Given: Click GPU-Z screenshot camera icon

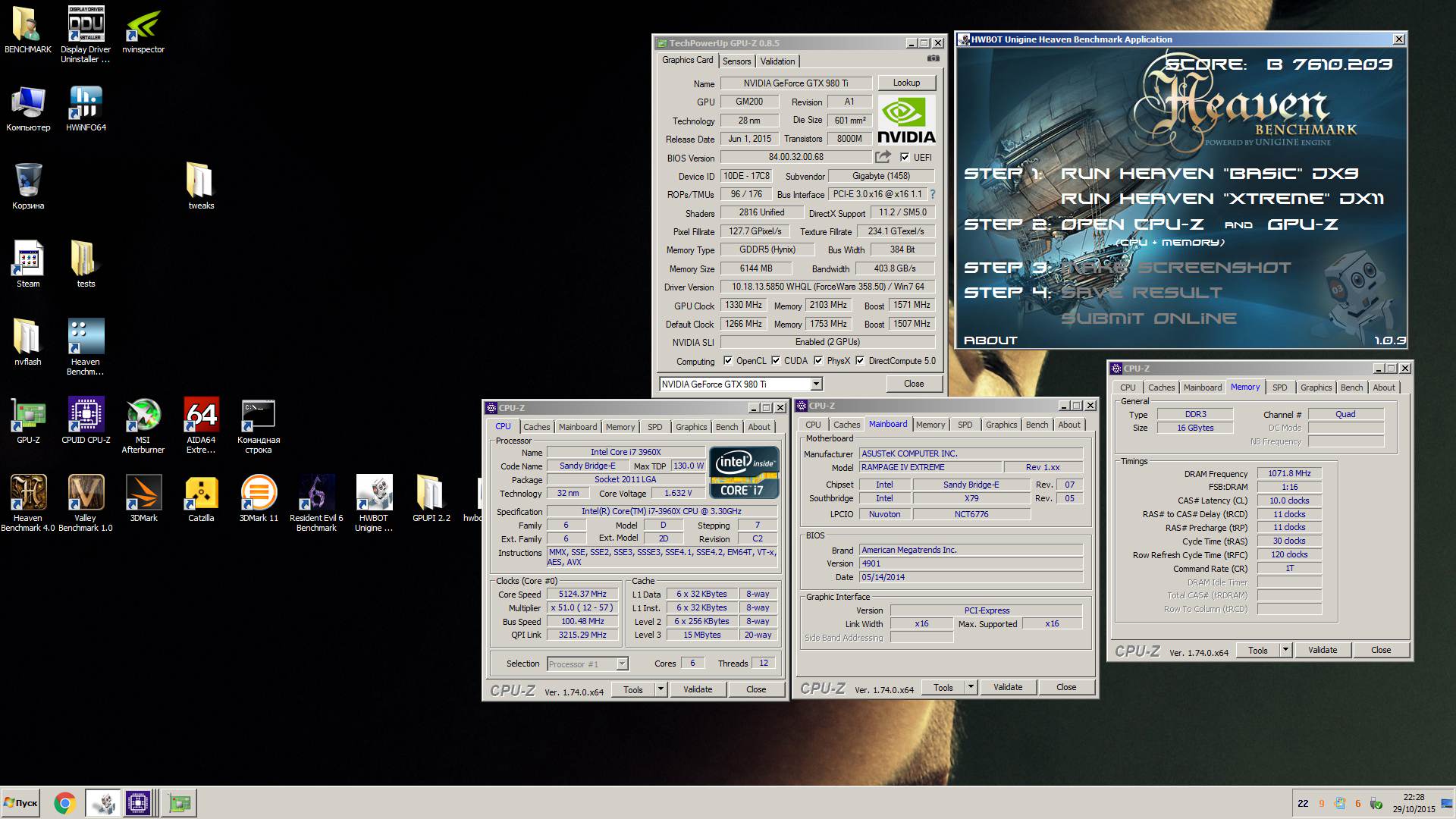Looking at the screenshot, I should (934, 58).
